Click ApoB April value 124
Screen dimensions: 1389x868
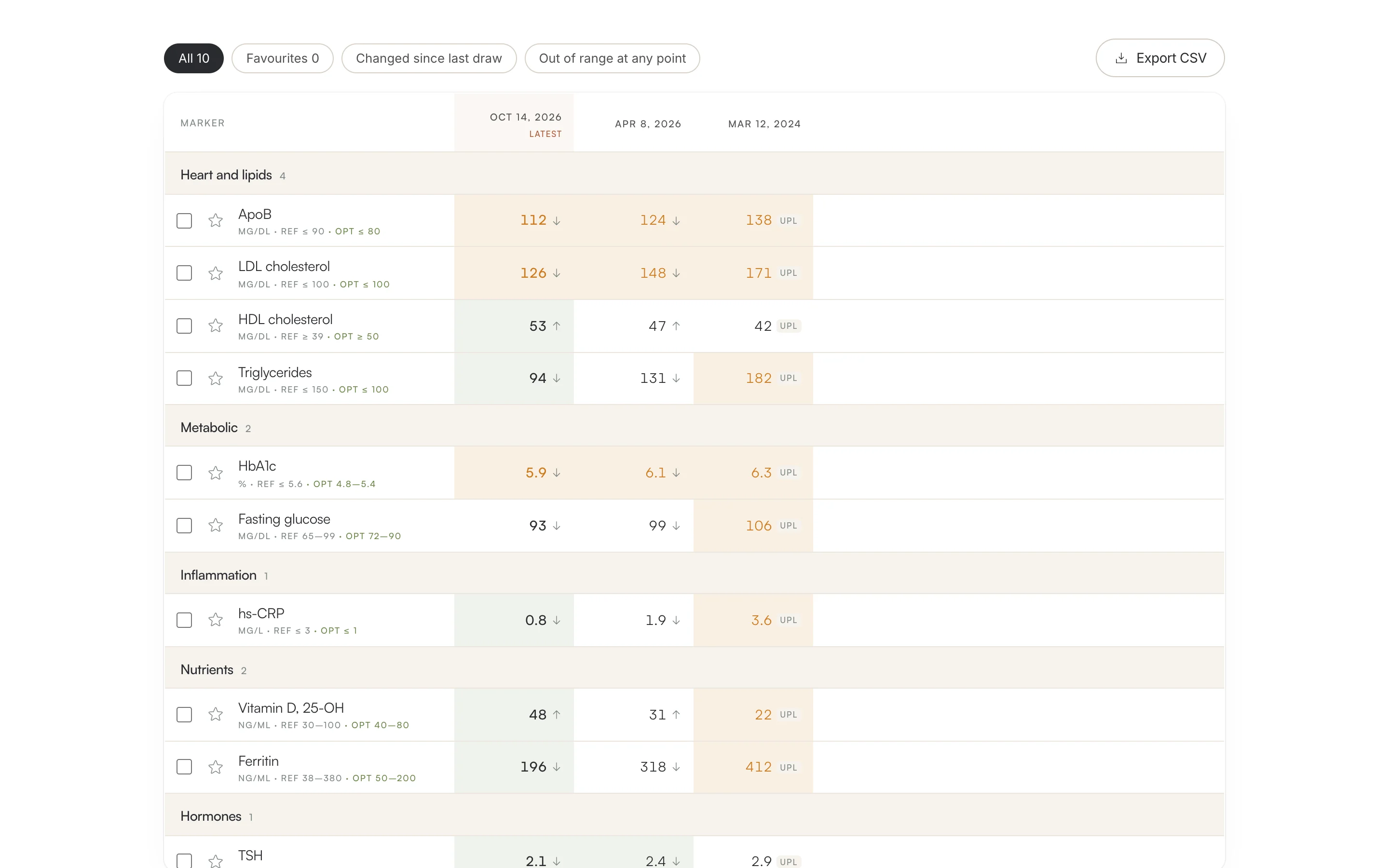tap(653, 220)
